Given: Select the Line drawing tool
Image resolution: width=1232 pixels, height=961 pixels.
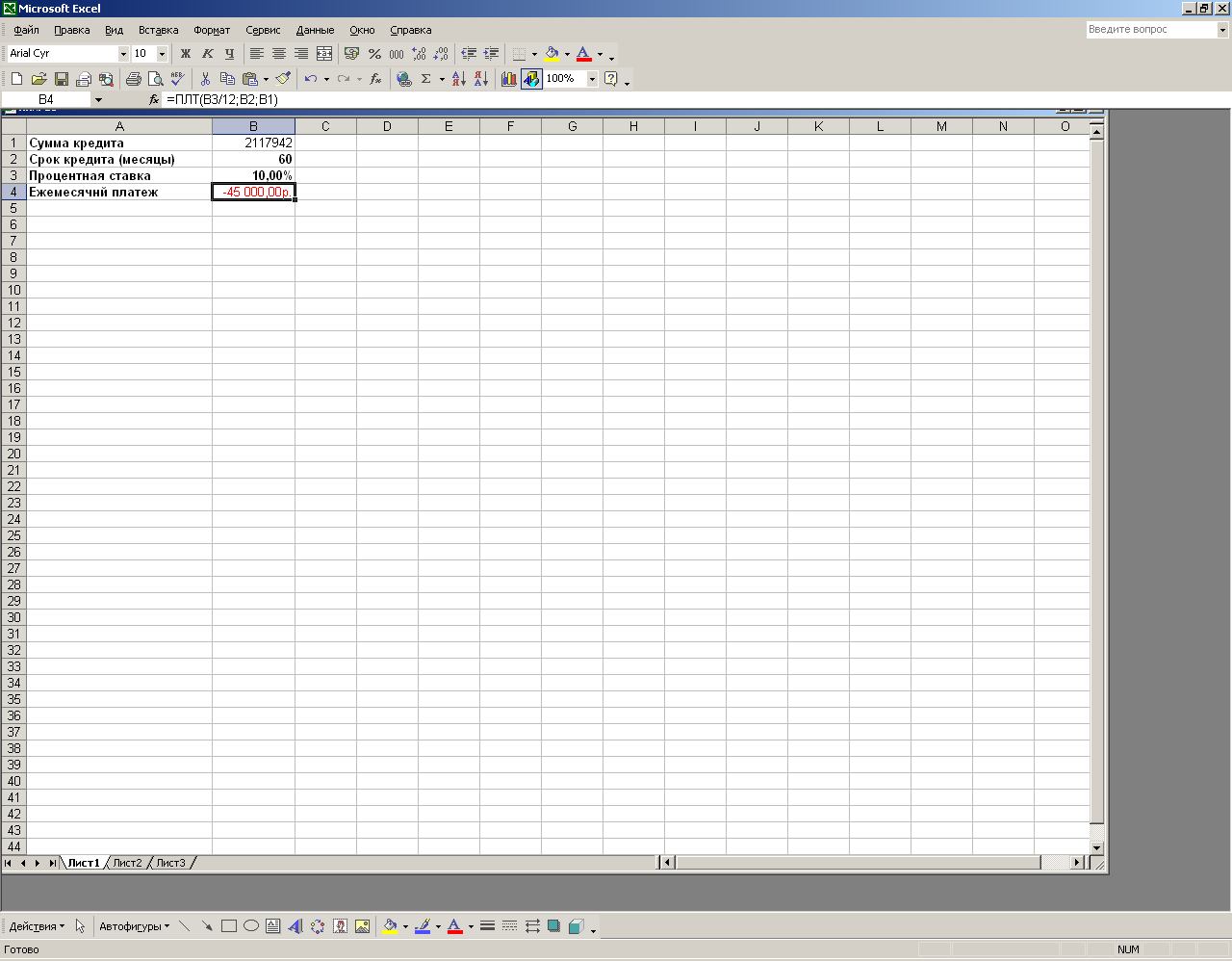Looking at the screenshot, I should [184, 926].
